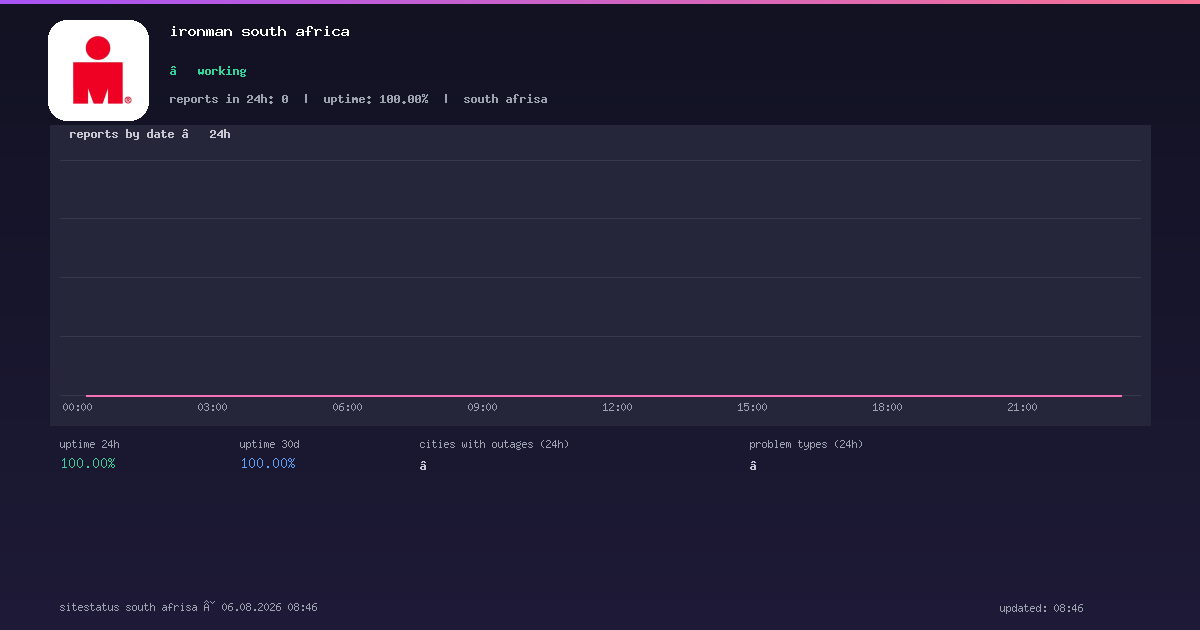Screen dimensions: 1200x630
Task: Click the blue uptime 30d 100.00% value
Action: pos(268,463)
